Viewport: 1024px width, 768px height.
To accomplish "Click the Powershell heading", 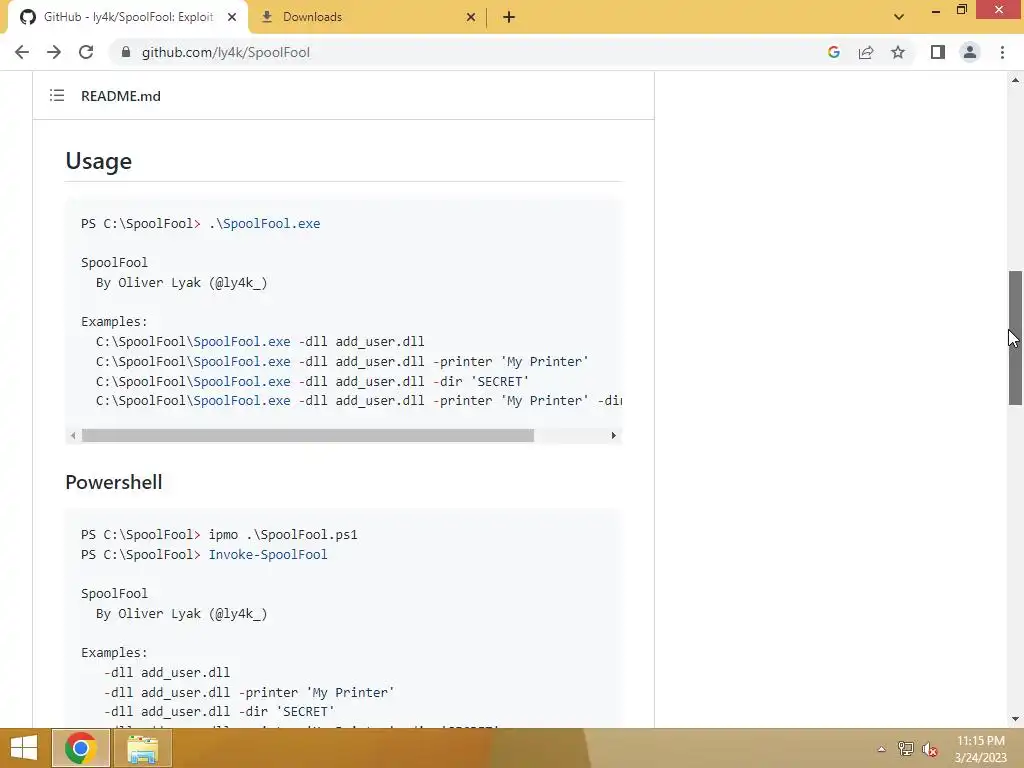I will click(114, 482).
